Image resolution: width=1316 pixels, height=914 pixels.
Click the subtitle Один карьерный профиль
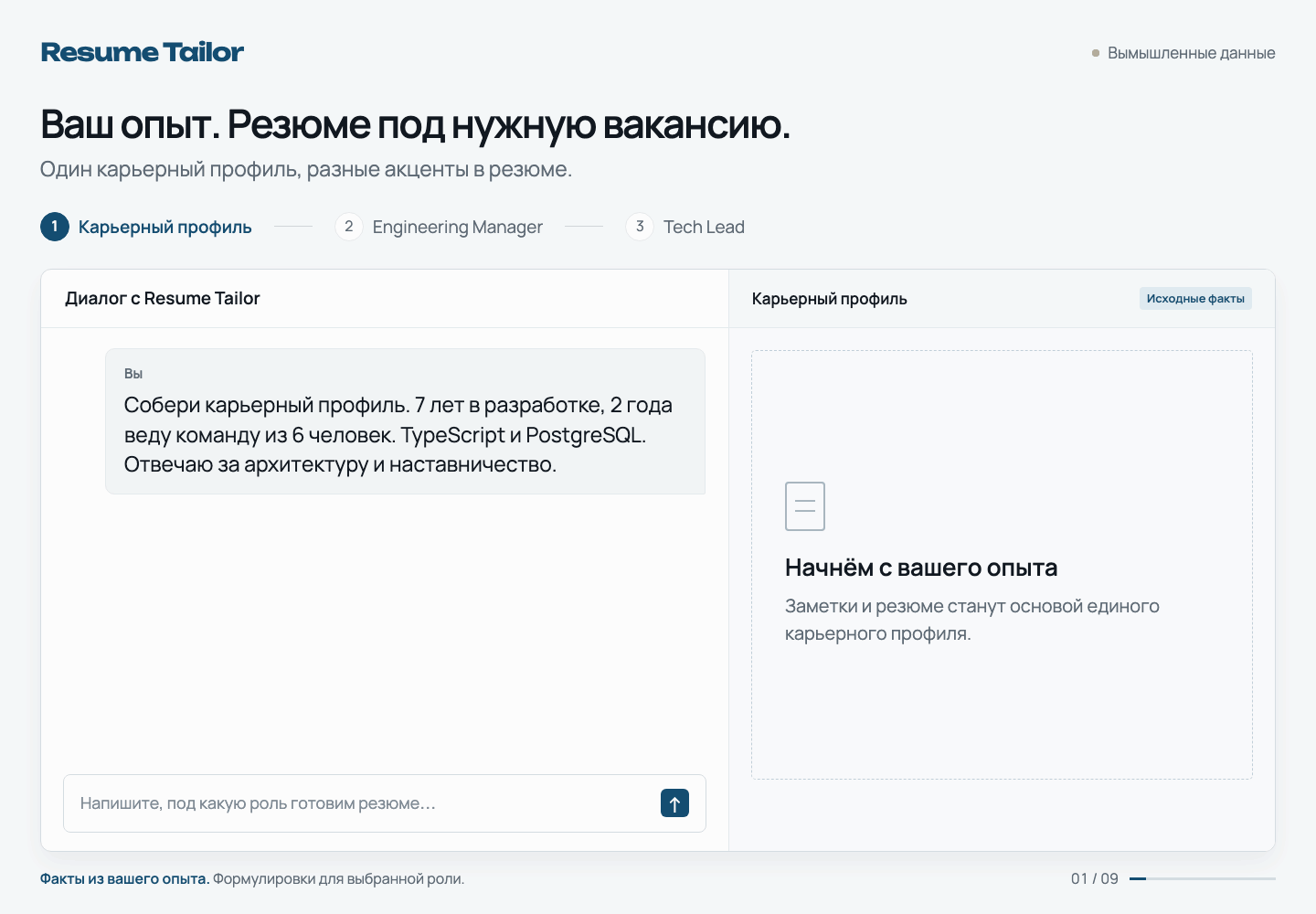click(306, 169)
